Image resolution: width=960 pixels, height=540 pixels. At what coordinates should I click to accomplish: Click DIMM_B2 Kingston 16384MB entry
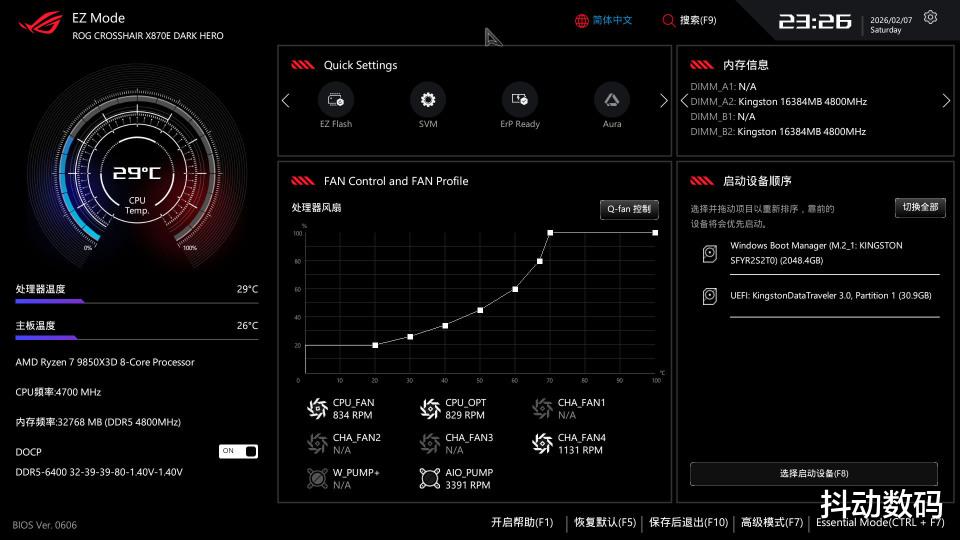778,132
